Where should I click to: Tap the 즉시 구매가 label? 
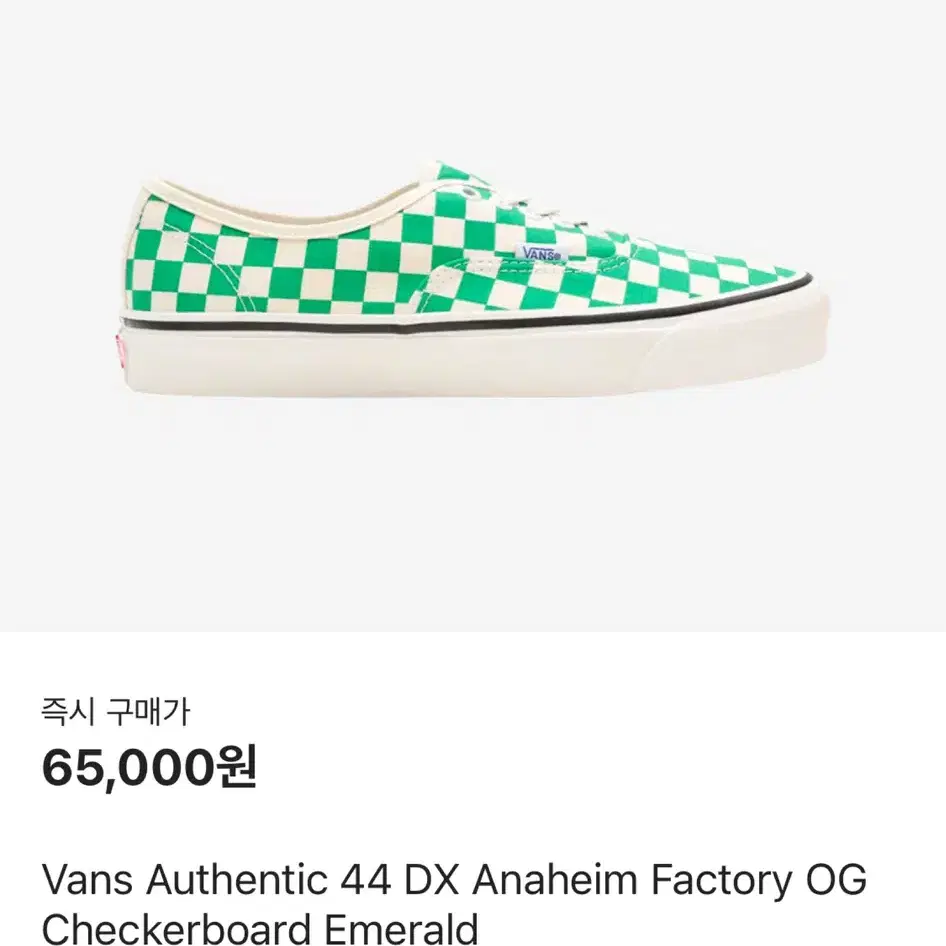115,712
